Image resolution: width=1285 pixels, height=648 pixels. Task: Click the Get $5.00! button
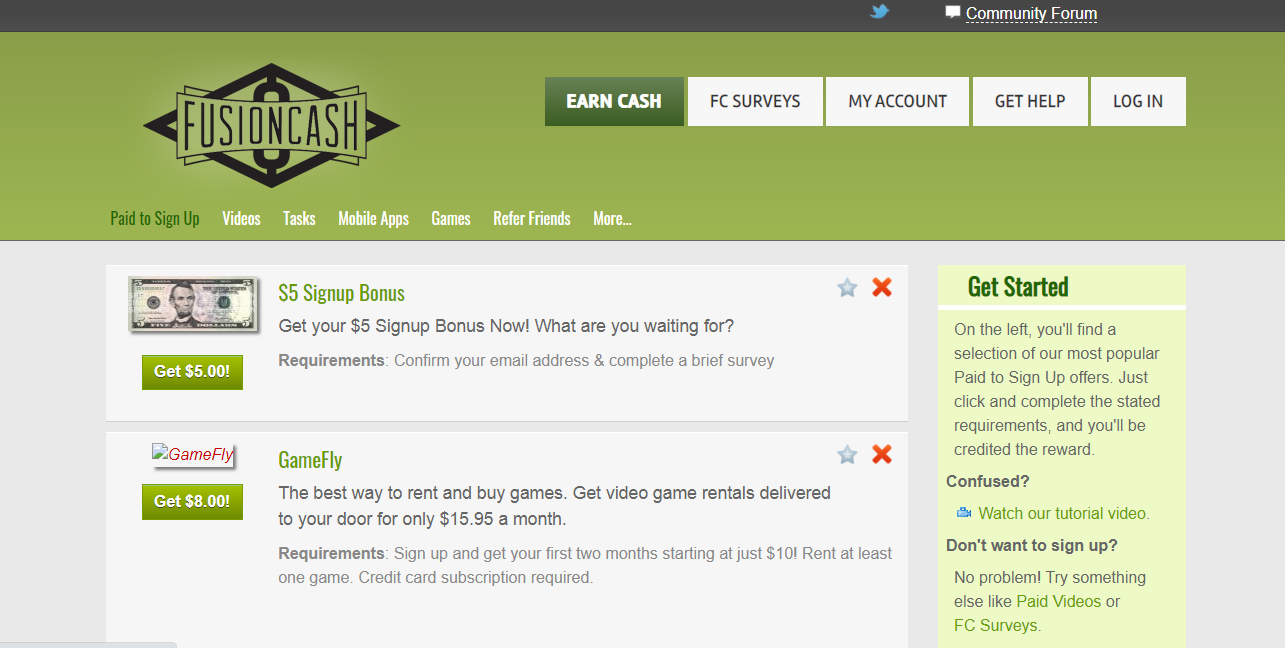coord(192,372)
